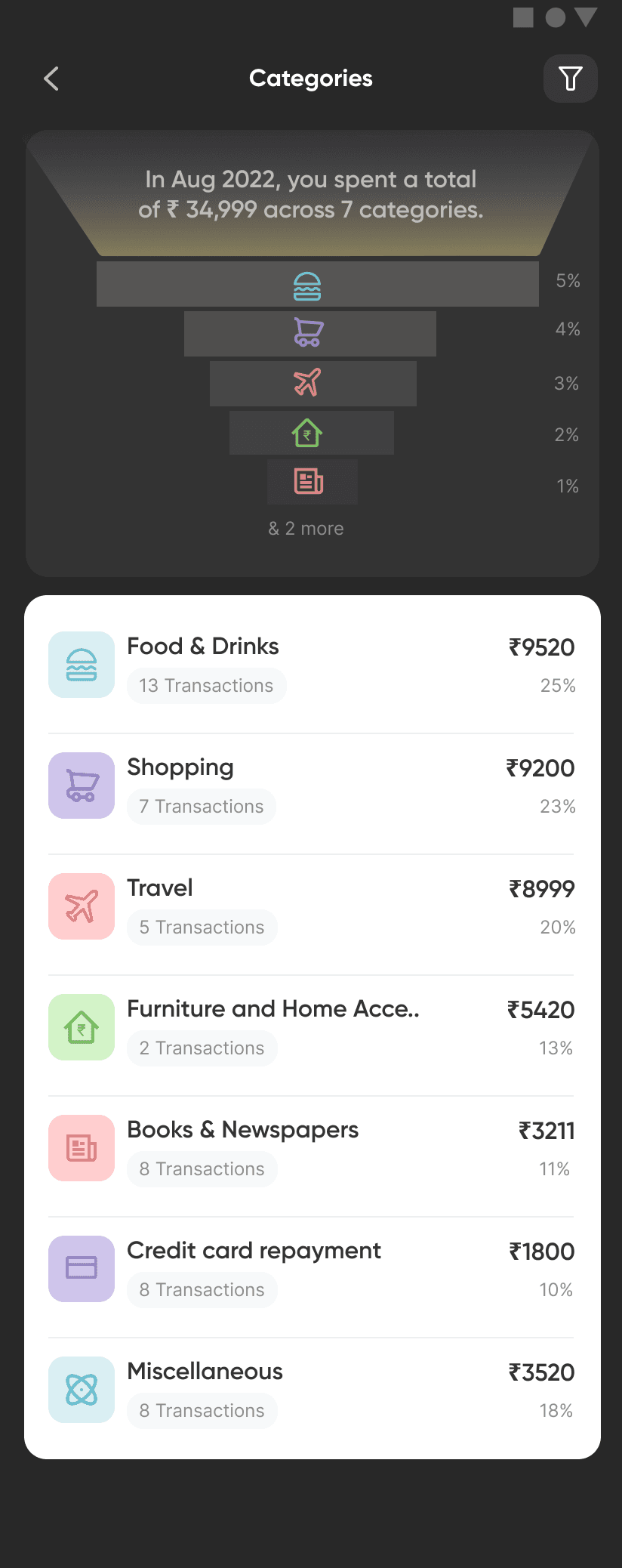The height and width of the screenshot is (1568, 622).
Task: View 7 Transactions under Shopping
Action: point(202,807)
